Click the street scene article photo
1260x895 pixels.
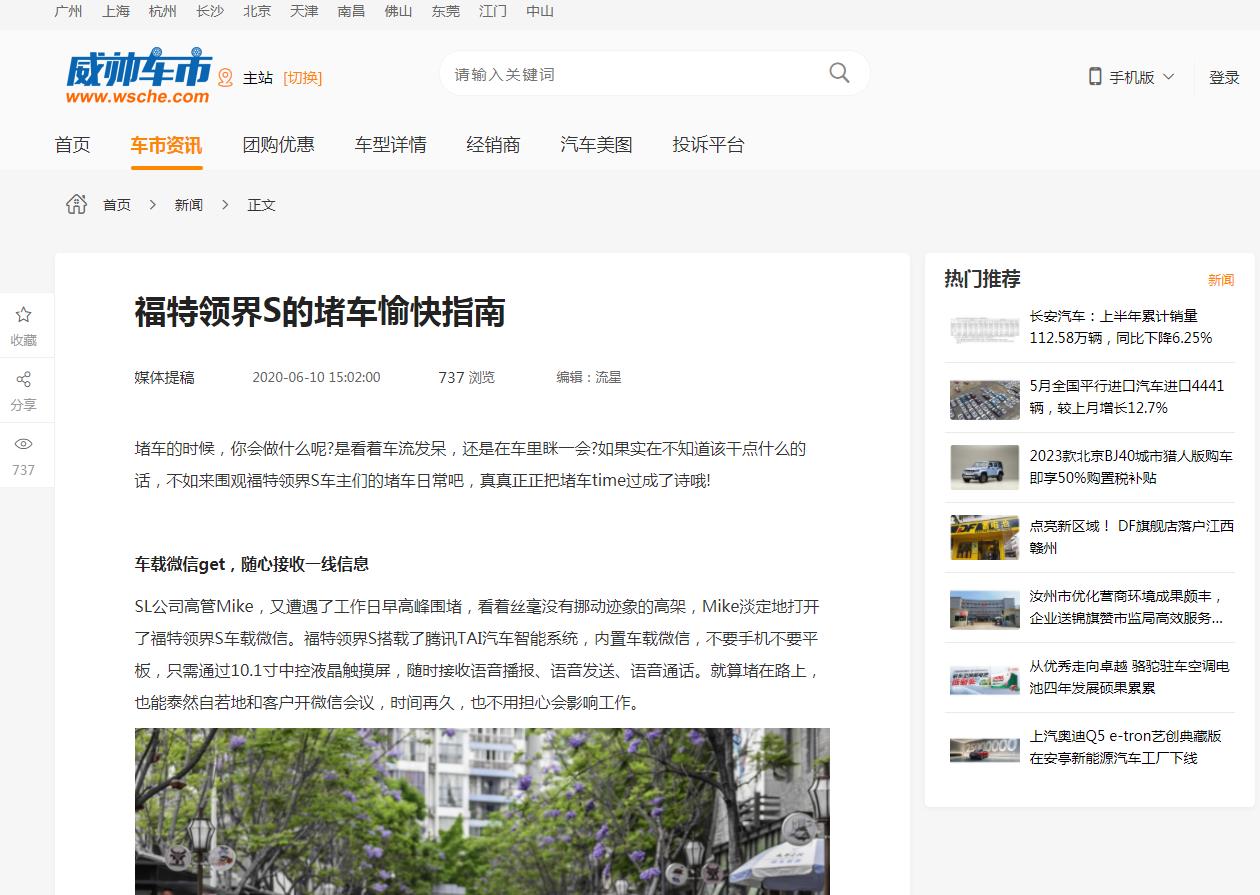482,811
